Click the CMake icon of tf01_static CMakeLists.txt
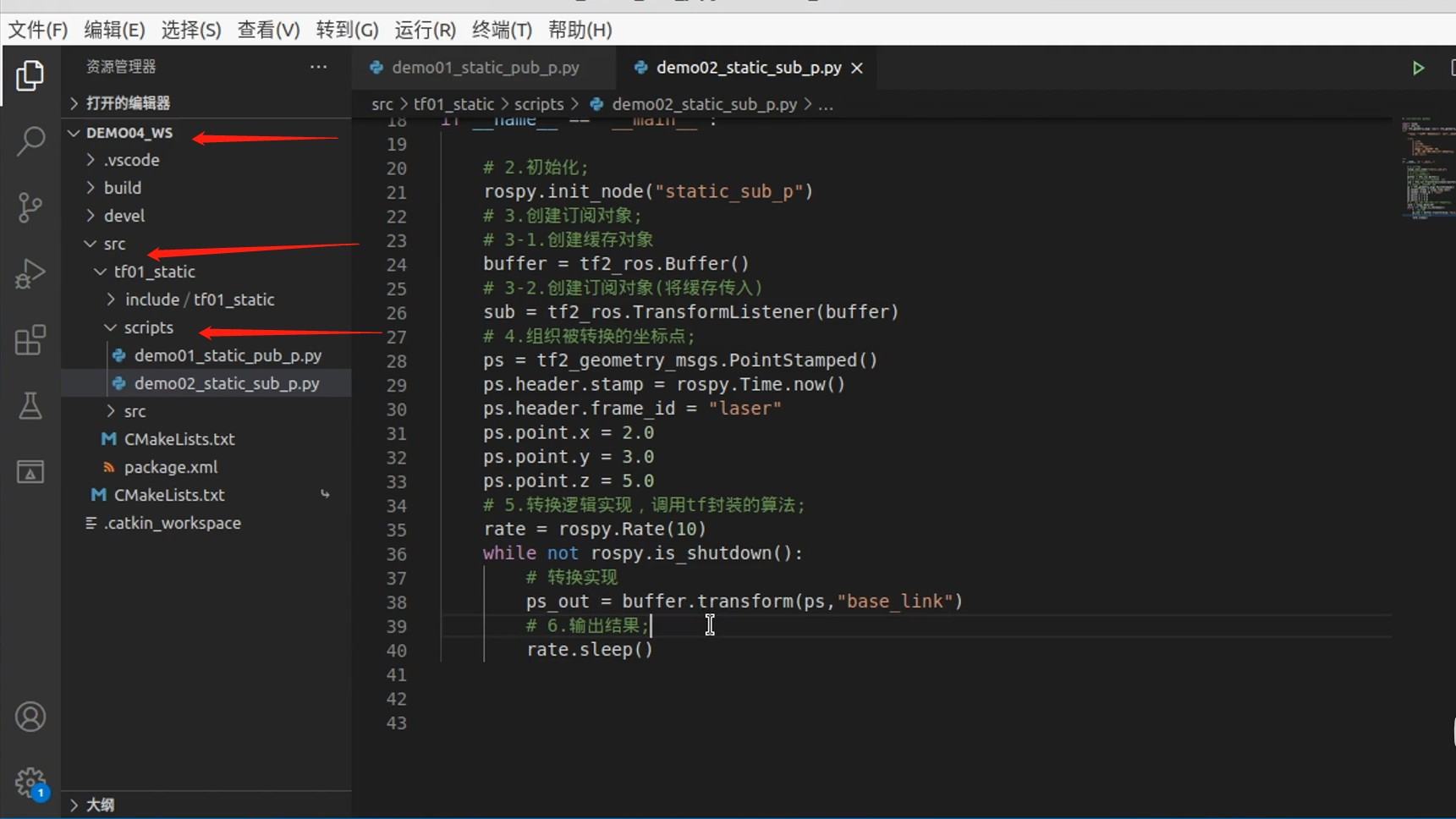 [108, 439]
